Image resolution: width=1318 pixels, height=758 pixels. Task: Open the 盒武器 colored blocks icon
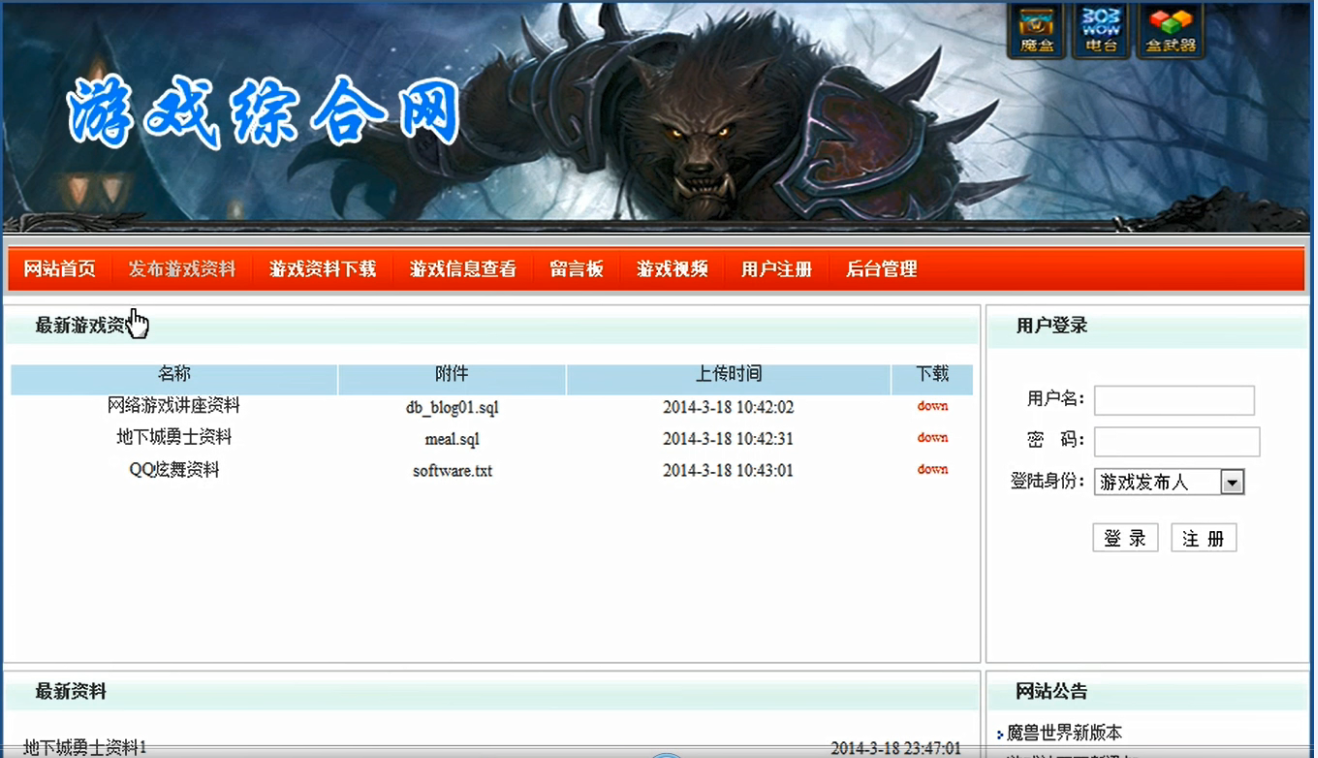coord(1170,32)
